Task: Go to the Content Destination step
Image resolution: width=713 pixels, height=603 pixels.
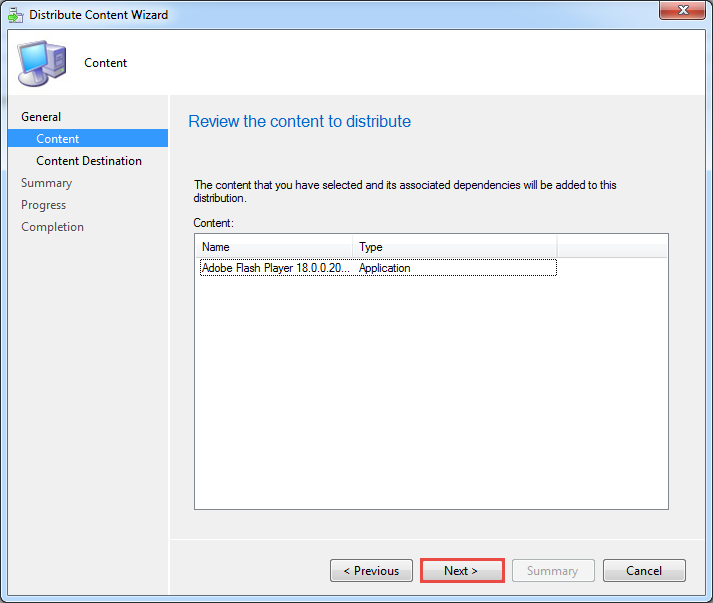Action: click(89, 161)
